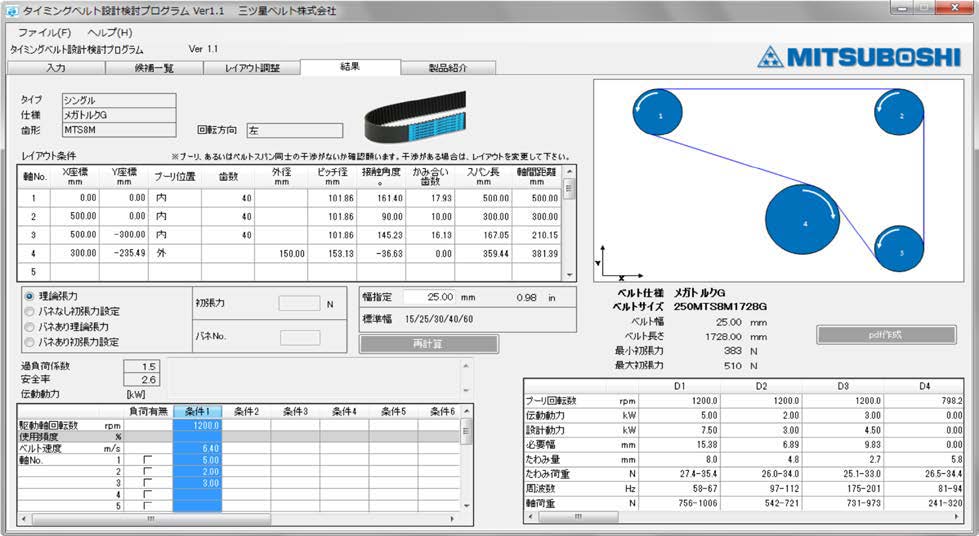
Task: Open the ヘルプ(H) menu
Action: click(x=110, y=32)
